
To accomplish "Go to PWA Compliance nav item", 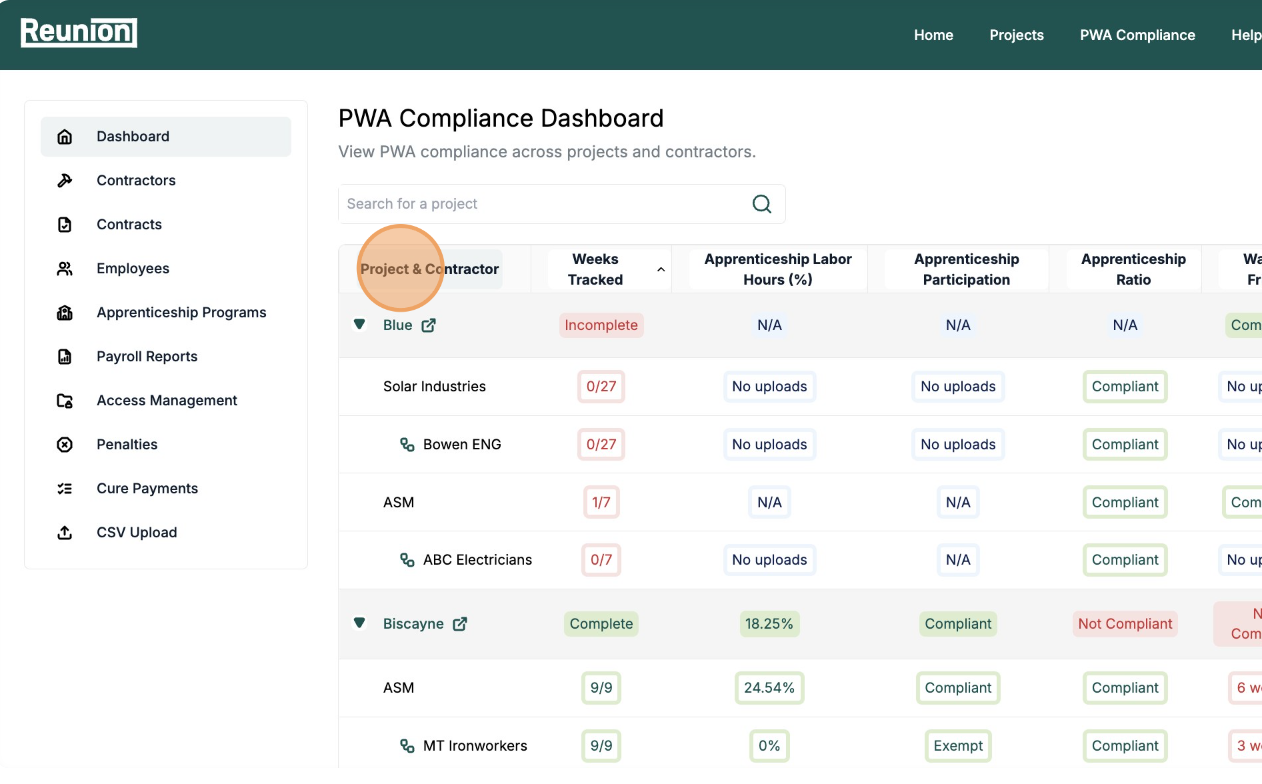I will 1137,35.
